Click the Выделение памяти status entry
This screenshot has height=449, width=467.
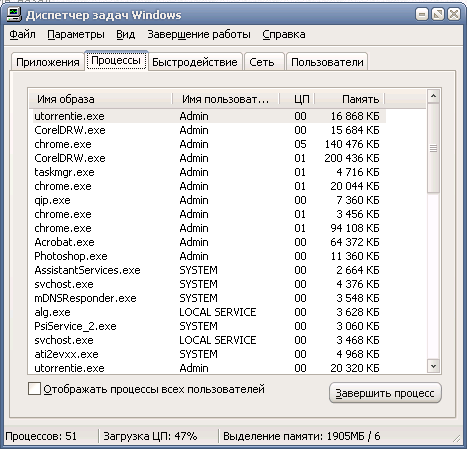tap(302, 436)
